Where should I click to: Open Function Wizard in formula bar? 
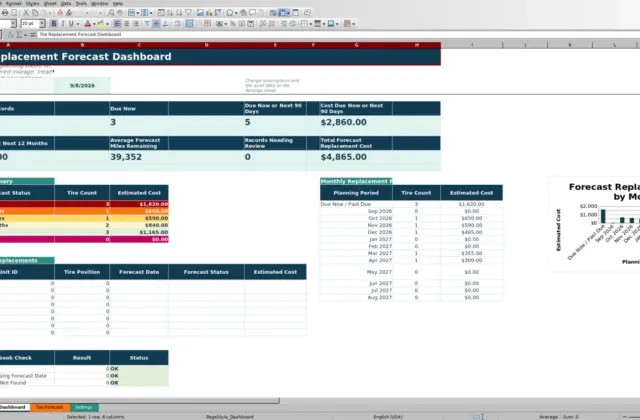(x=11, y=35)
